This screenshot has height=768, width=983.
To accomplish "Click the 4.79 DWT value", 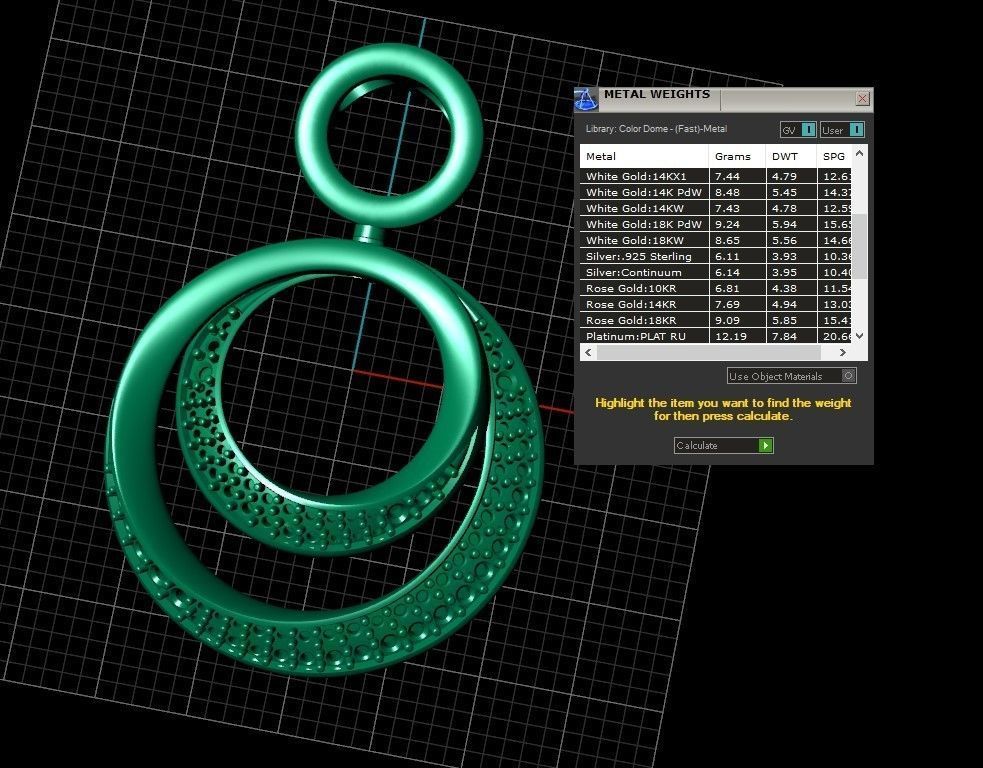I will pyautogui.click(x=784, y=176).
